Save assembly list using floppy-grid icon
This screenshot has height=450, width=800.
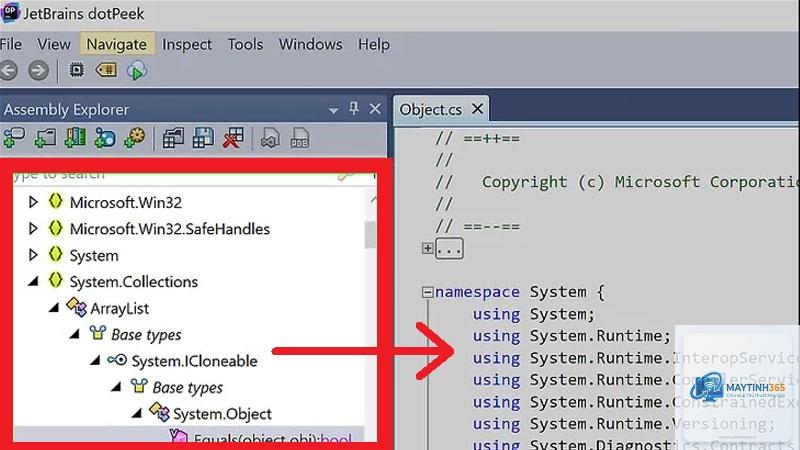(x=203, y=138)
